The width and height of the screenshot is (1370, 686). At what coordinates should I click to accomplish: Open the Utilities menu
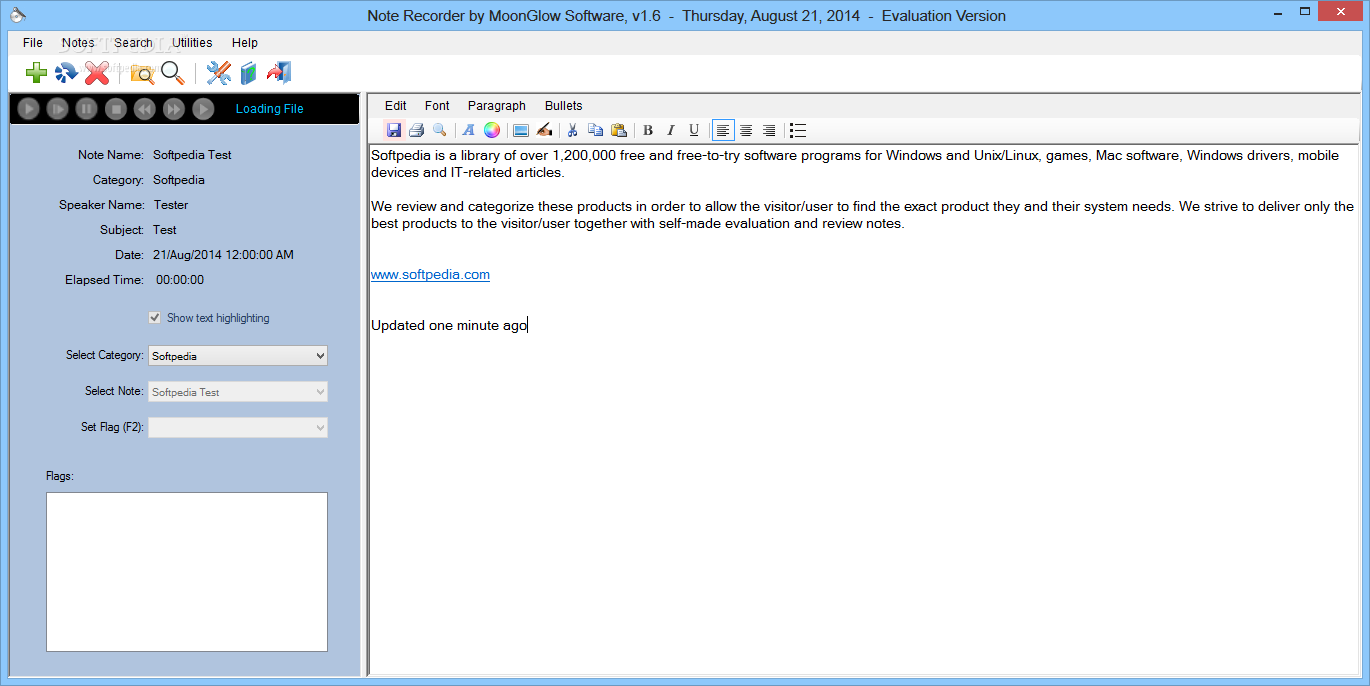point(192,43)
